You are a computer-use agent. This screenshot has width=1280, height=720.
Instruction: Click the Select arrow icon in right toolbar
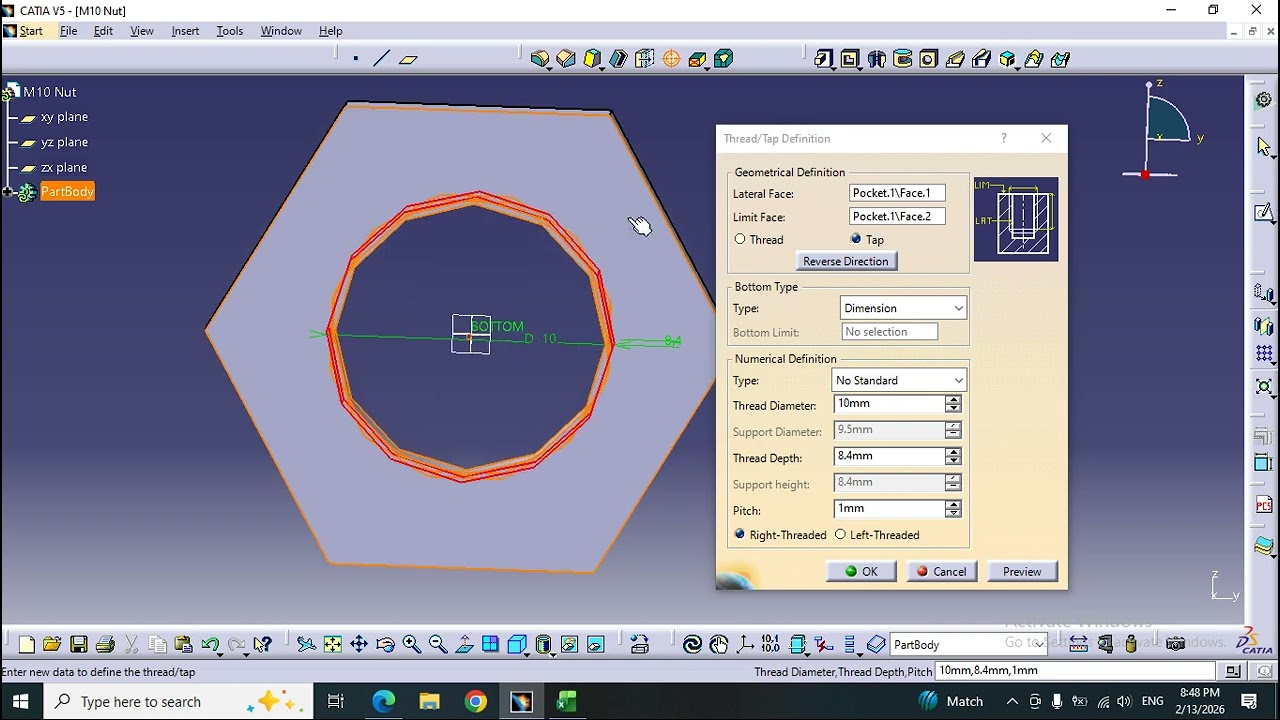tap(1264, 147)
